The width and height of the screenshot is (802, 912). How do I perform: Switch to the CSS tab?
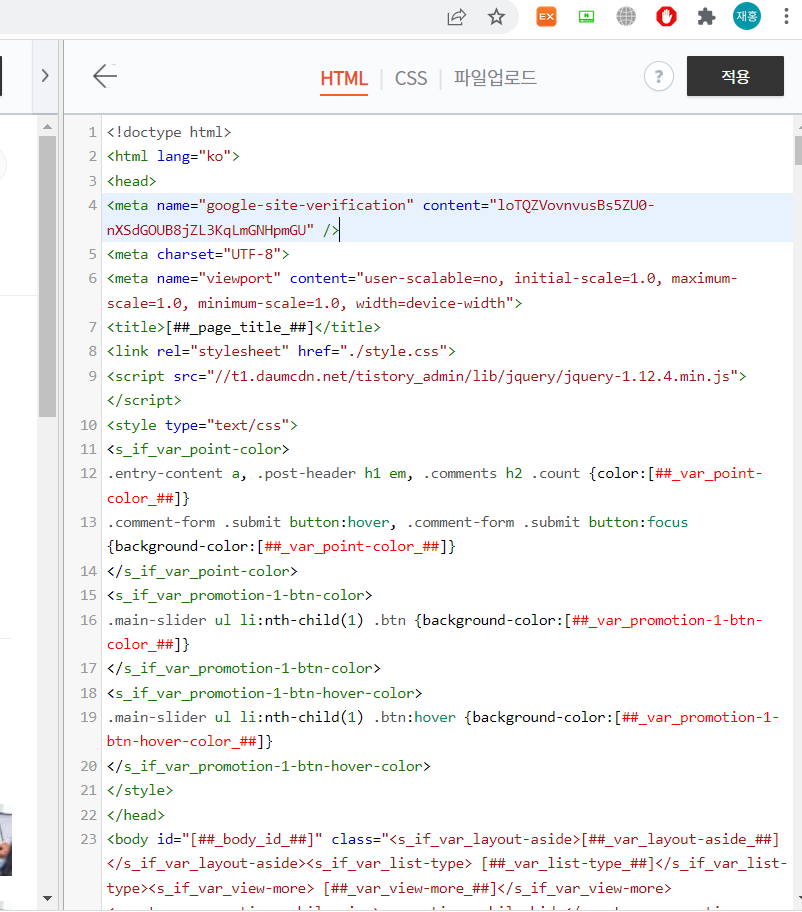(411, 78)
